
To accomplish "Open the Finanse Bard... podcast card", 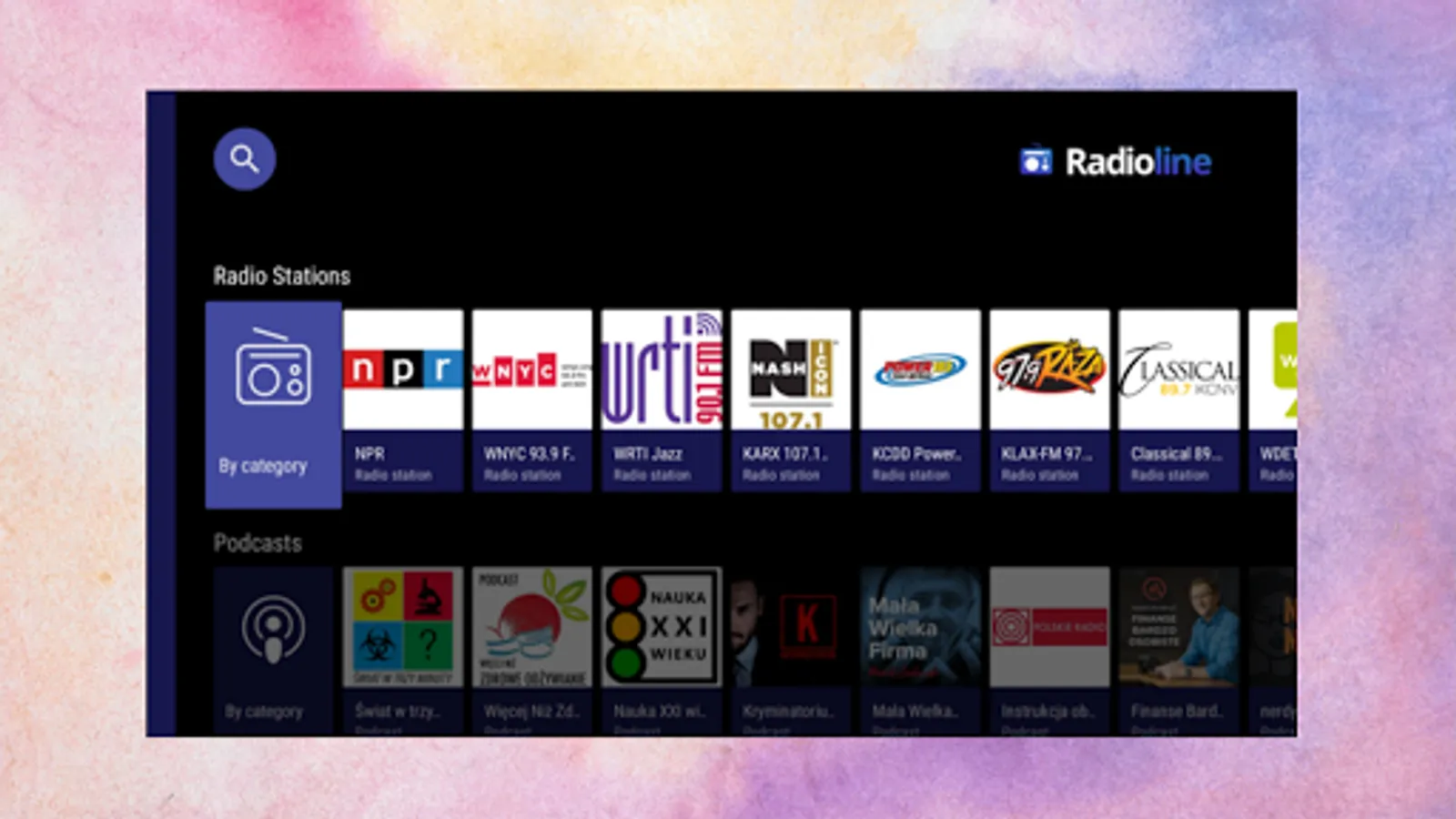I will coord(1178,651).
